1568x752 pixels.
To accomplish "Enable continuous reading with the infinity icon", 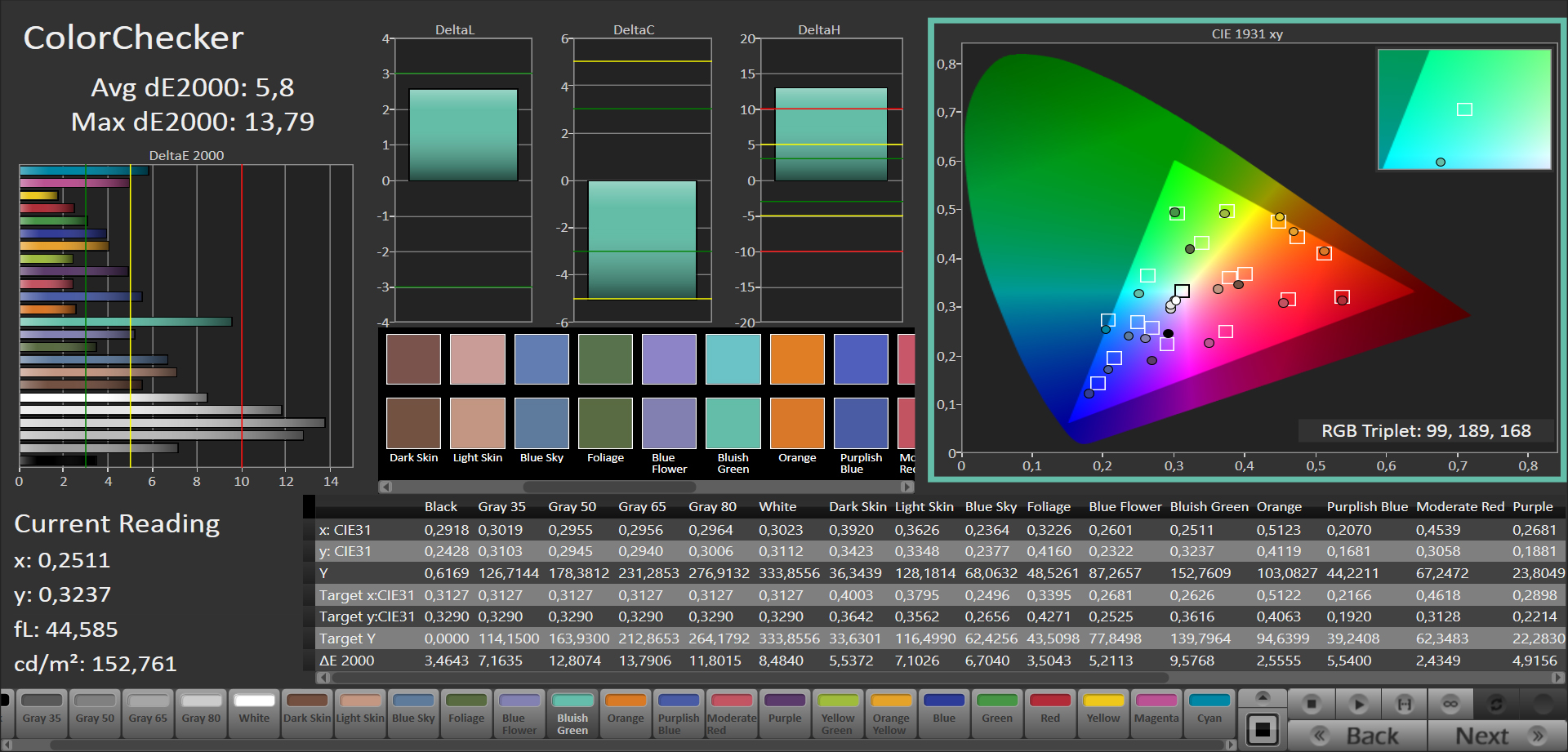I will pos(1450,703).
